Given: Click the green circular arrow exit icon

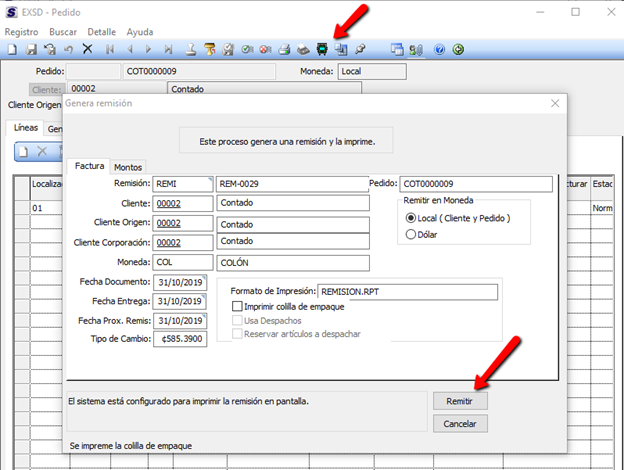Looking at the screenshot, I should coord(458,49).
